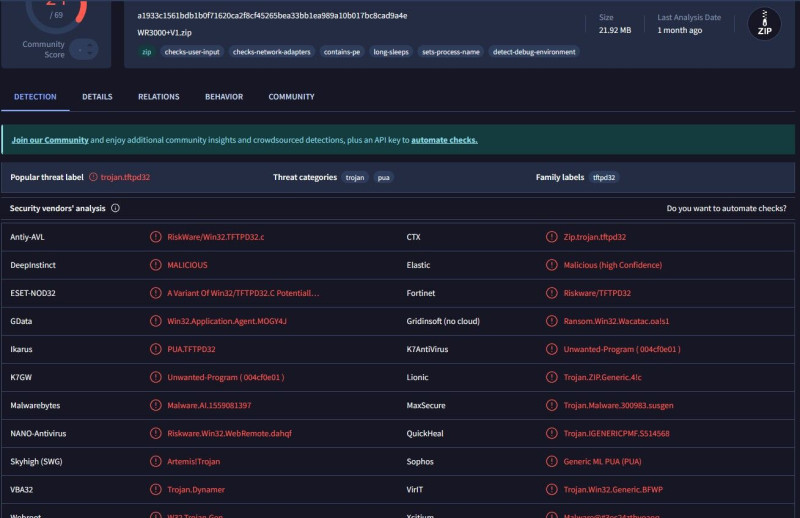800x518 pixels.
Task: Click the ZIP file type icon
Action: coord(764,23)
